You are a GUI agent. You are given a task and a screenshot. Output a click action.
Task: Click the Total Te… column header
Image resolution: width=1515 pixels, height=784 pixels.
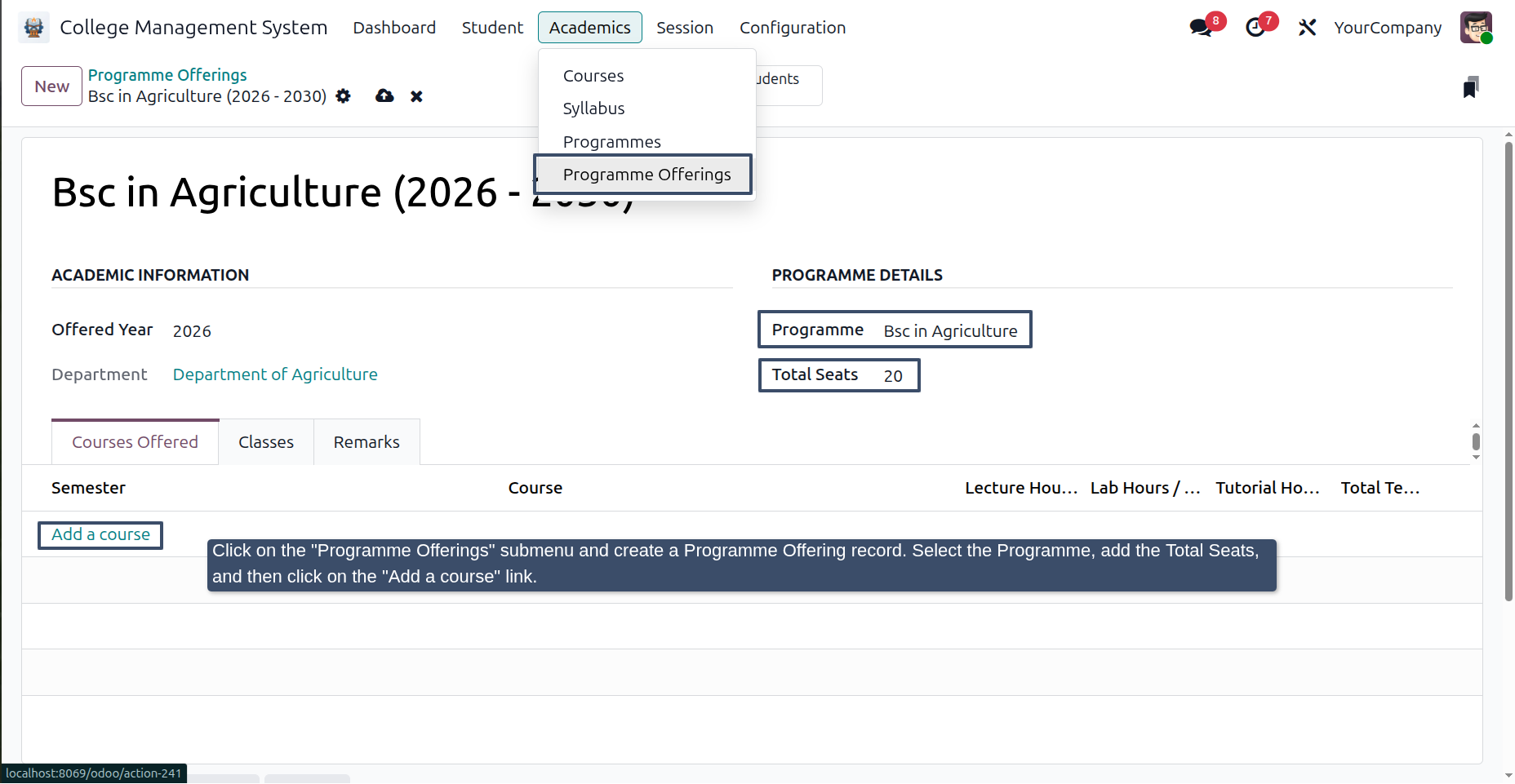coord(1380,488)
